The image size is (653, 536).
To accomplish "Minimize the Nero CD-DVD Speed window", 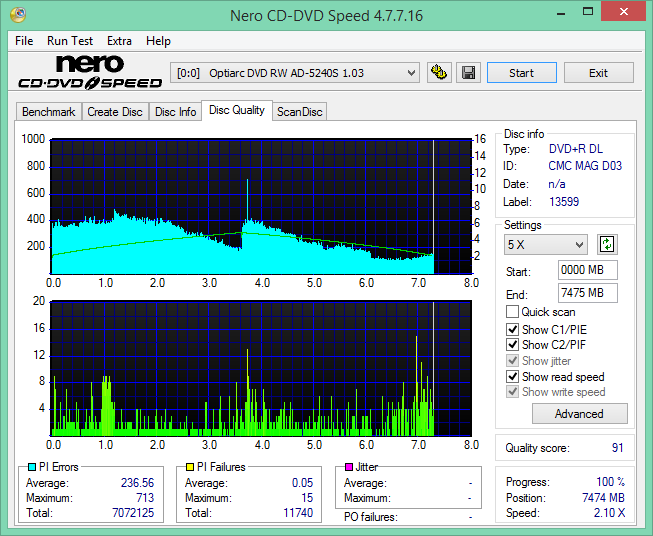I will click(561, 12).
